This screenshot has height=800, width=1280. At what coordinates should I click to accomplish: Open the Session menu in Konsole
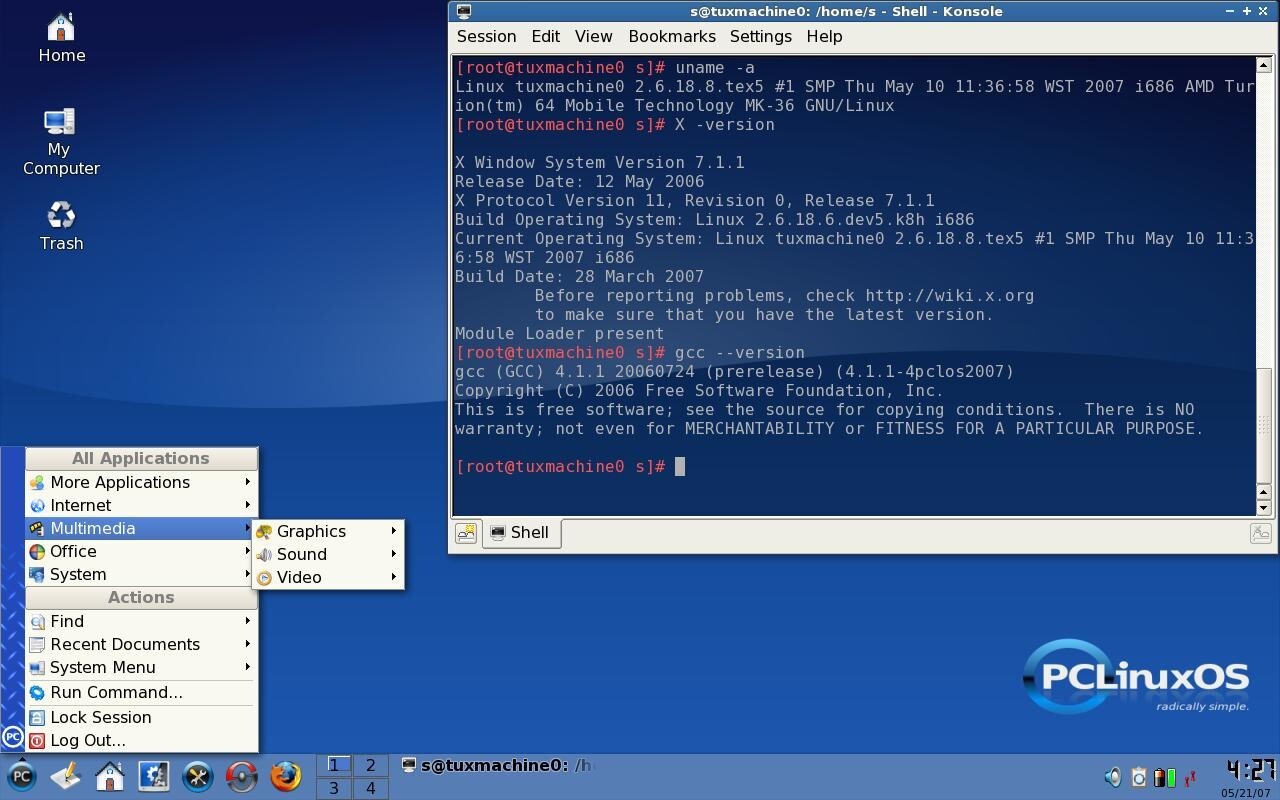click(x=486, y=36)
